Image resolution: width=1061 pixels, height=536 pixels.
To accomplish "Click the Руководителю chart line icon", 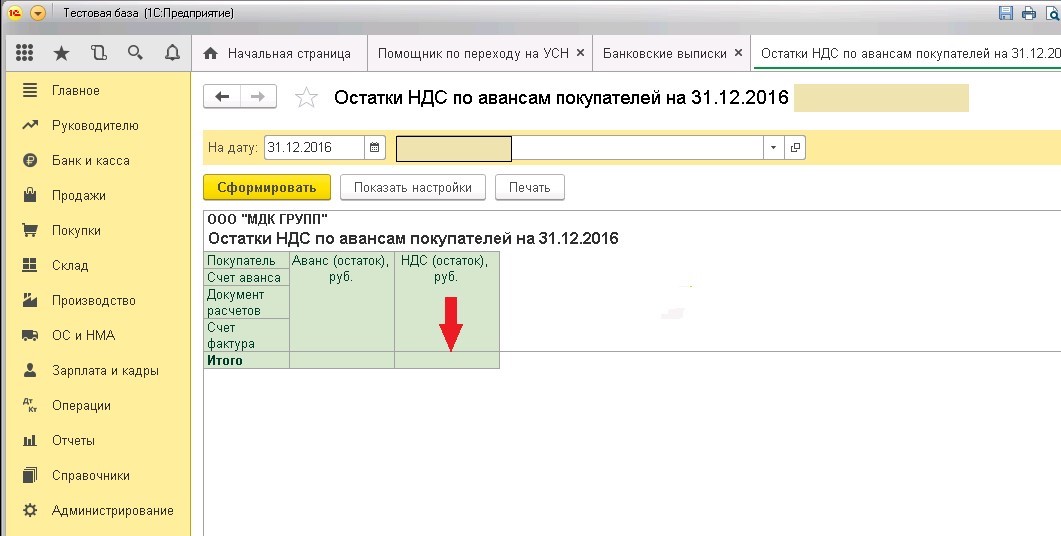I will 30,125.
